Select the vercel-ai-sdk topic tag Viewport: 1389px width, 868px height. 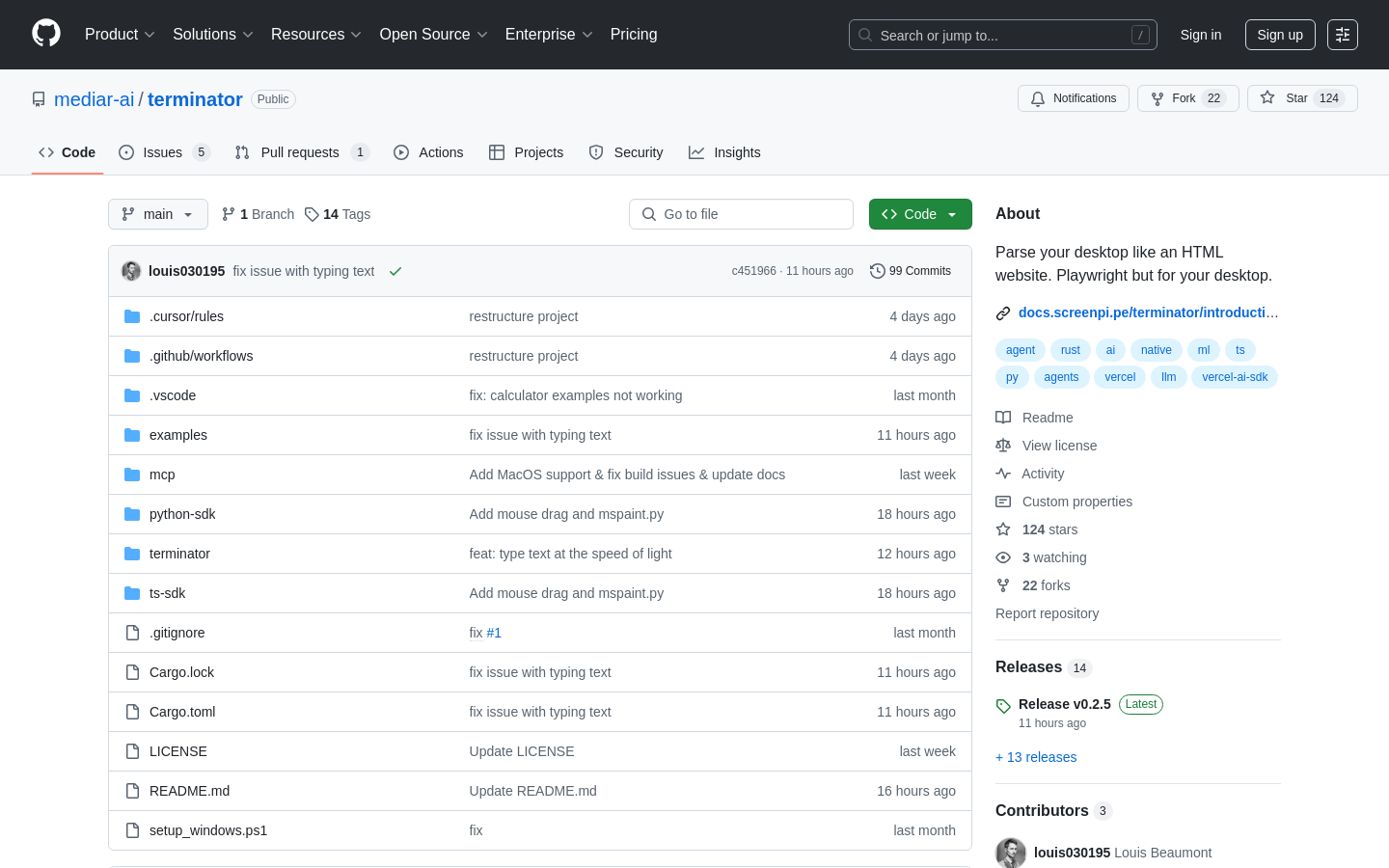click(x=1235, y=377)
